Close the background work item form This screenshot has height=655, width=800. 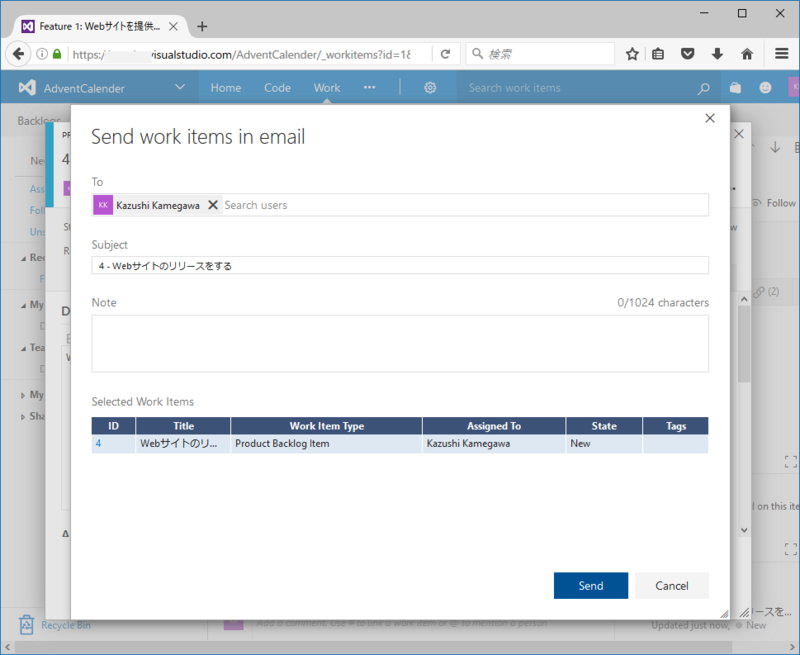click(739, 134)
